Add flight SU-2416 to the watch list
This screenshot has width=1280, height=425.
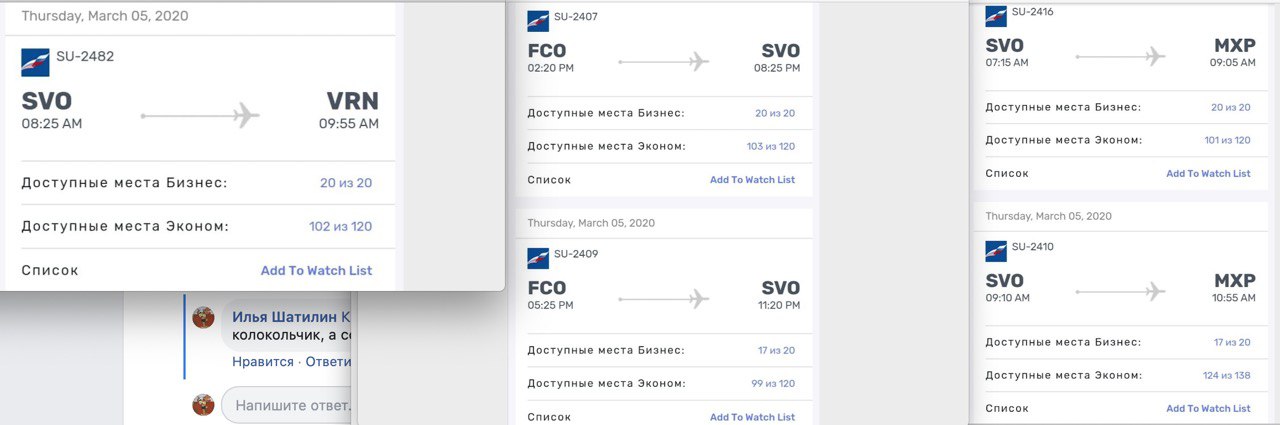(1208, 174)
